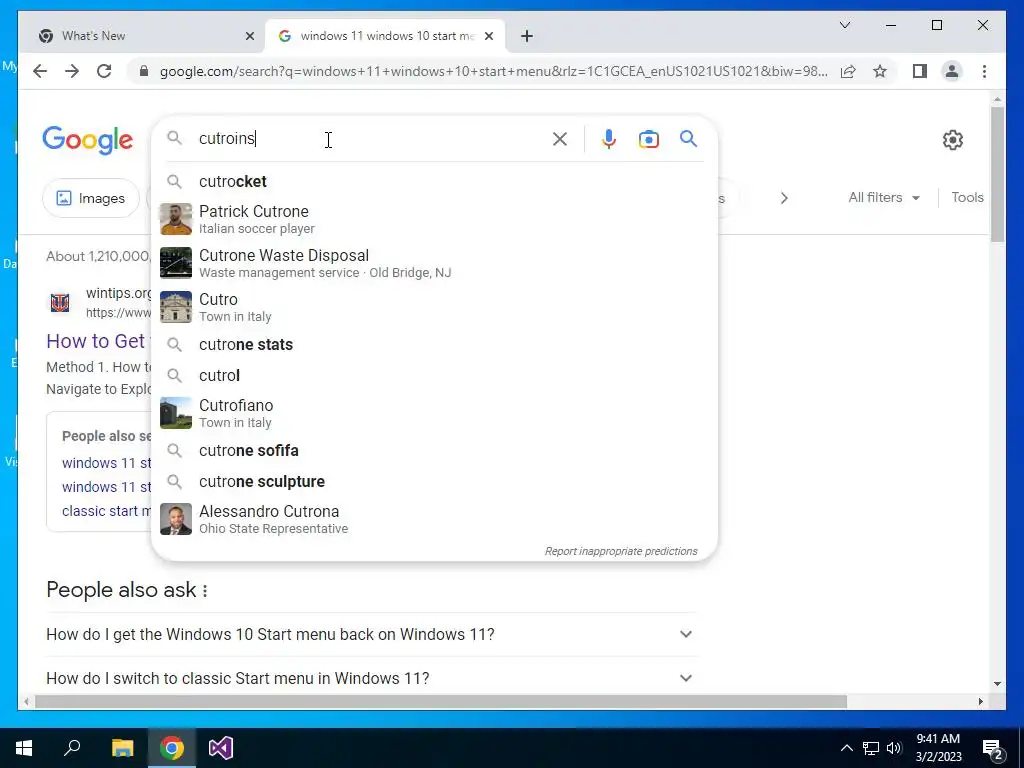1024x768 pixels.
Task: Click the horizontal scrollbar right arrow
Action: pyautogui.click(x=981, y=702)
